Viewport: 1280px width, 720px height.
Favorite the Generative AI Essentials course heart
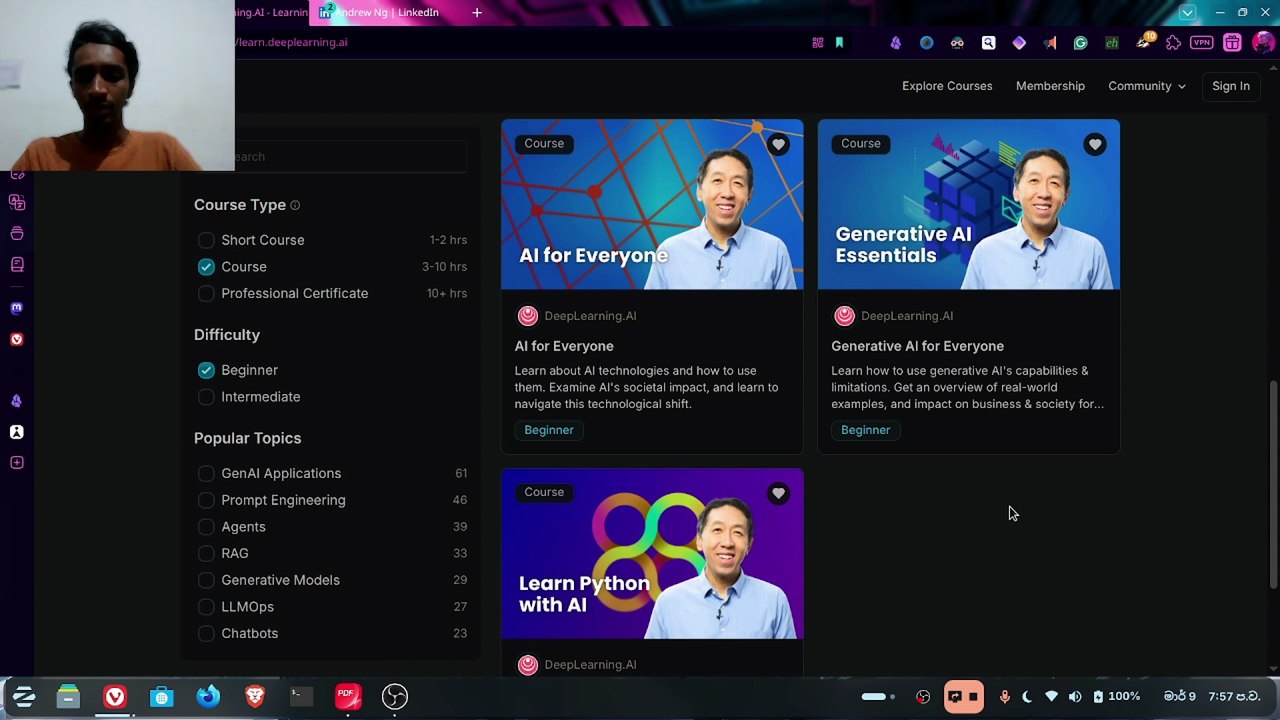[1095, 145]
